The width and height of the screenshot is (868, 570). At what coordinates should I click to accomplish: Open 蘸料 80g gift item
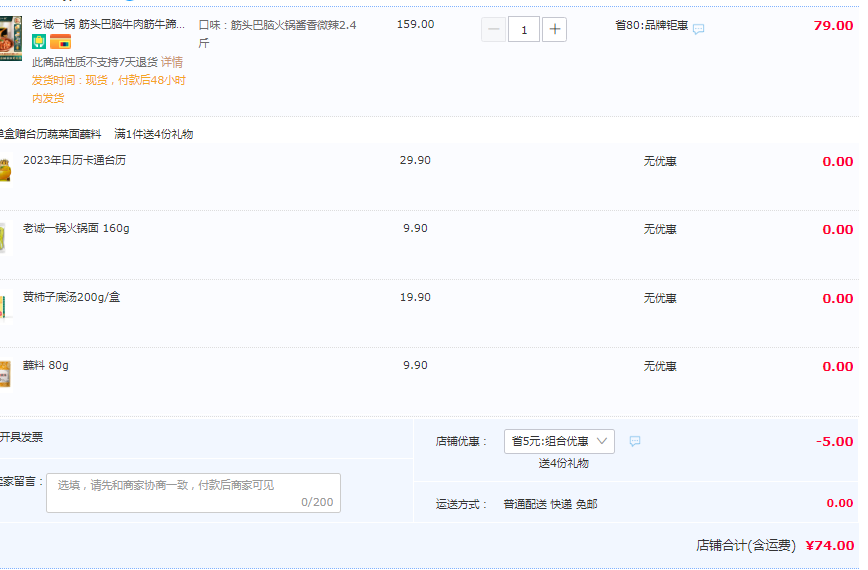[46, 365]
